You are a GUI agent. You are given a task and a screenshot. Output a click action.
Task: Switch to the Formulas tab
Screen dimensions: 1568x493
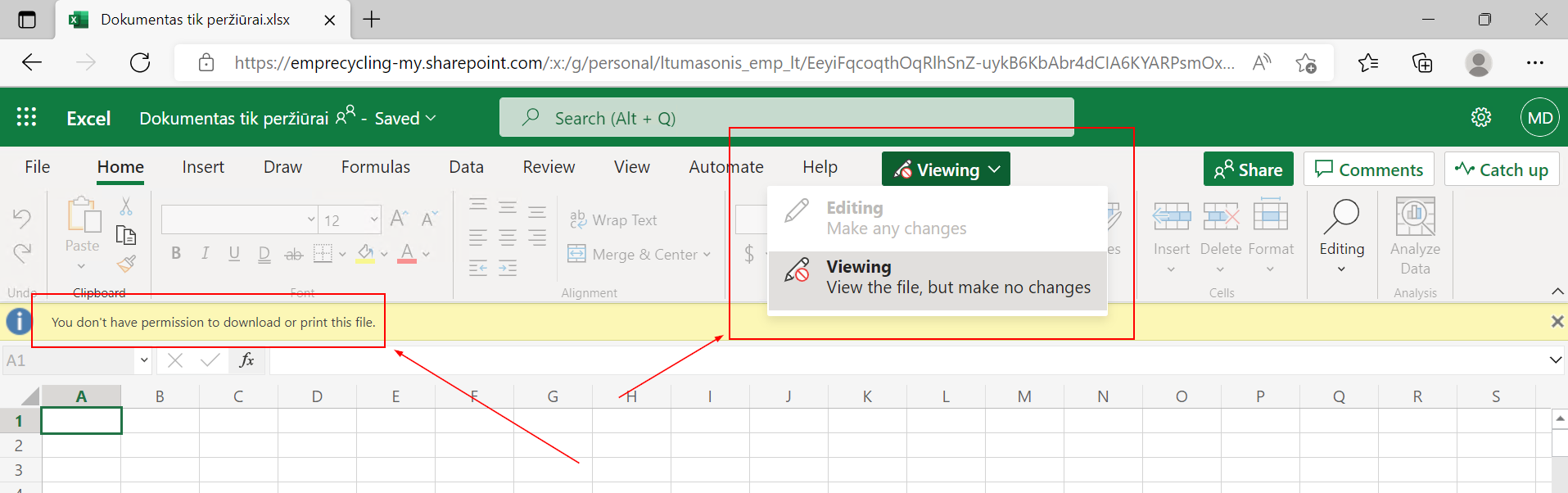(375, 167)
